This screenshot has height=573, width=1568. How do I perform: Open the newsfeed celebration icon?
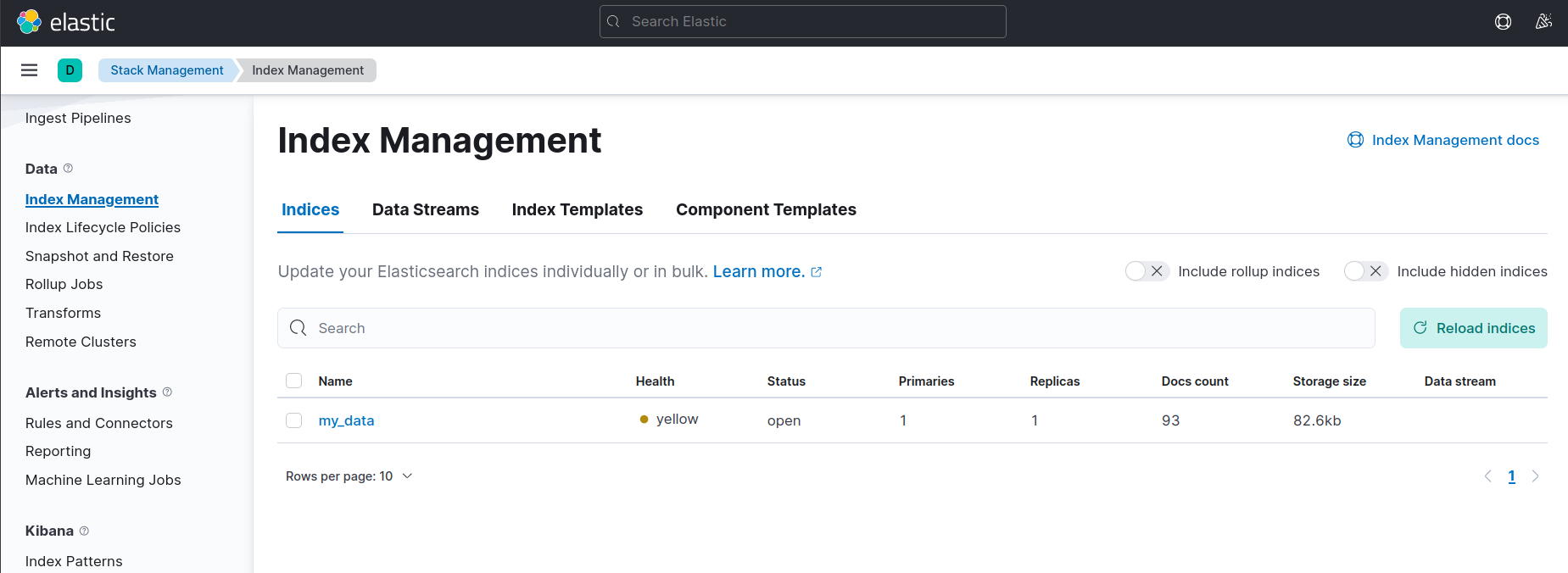[1543, 22]
